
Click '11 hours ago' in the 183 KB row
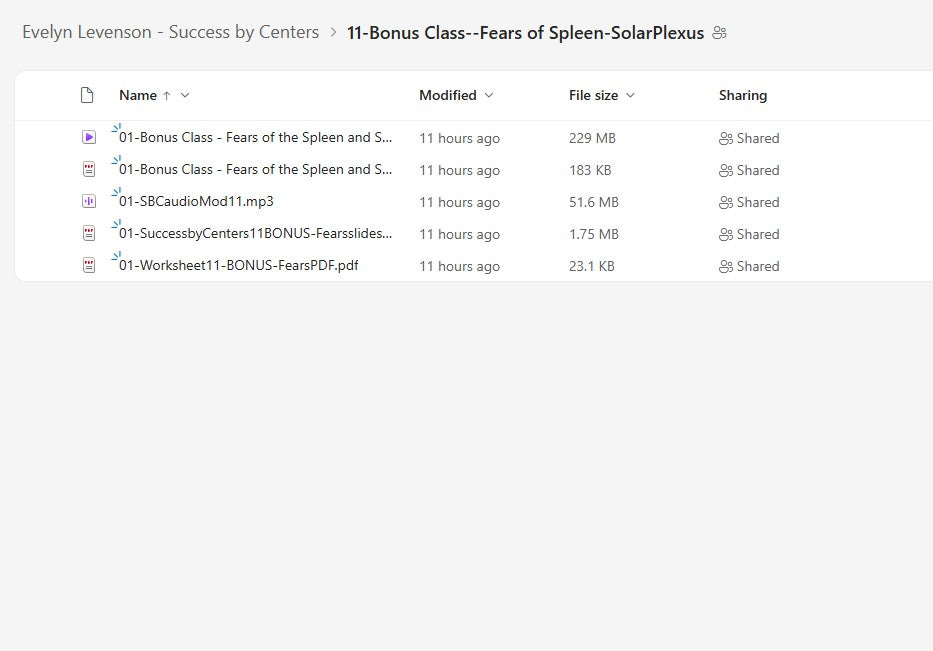pos(459,171)
